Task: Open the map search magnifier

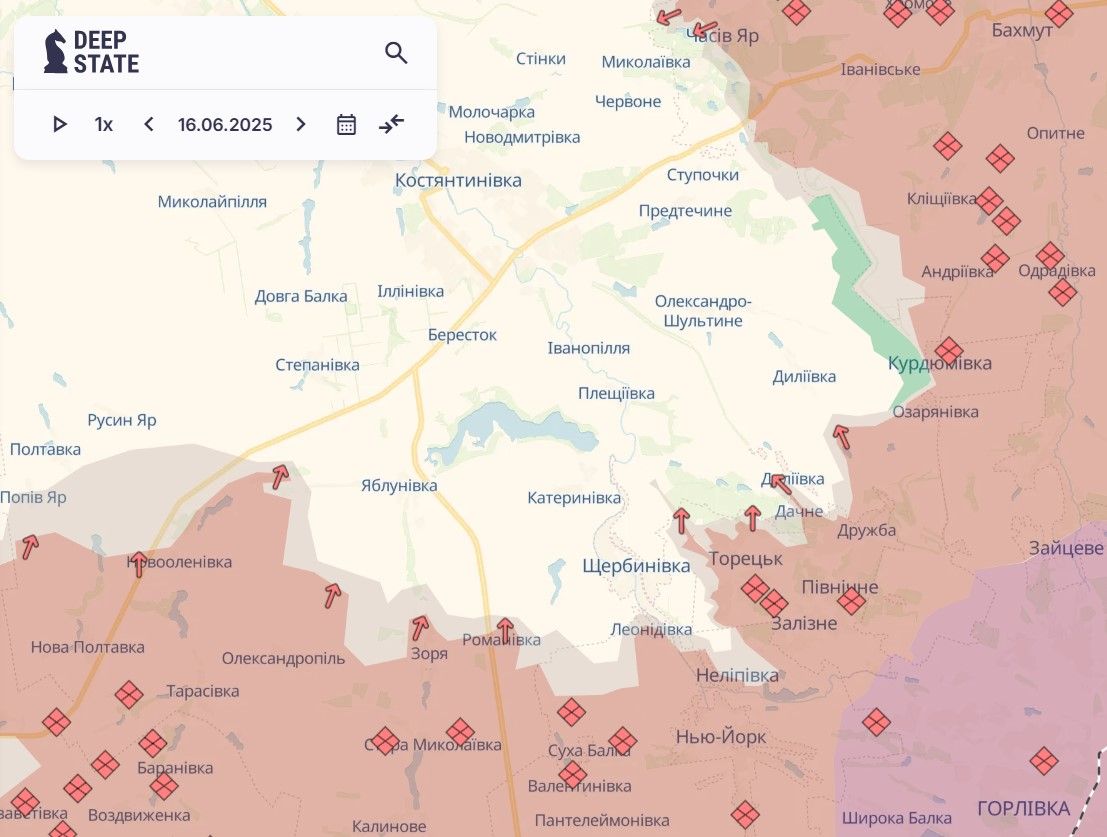Action: (x=396, y=53)
